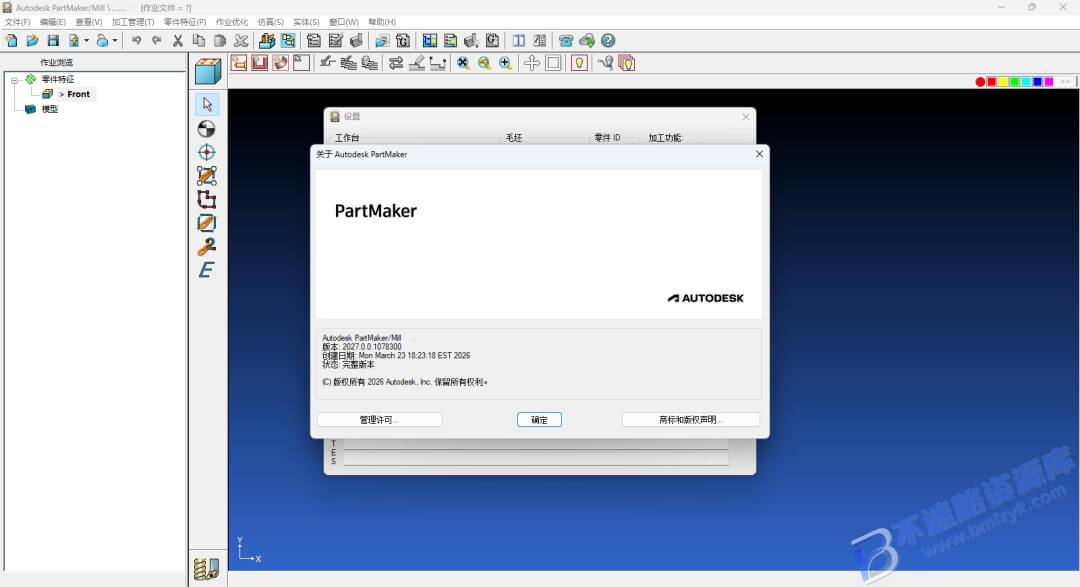
Task: Click the 管理许可 button
Action: click(x=380, y=420)
